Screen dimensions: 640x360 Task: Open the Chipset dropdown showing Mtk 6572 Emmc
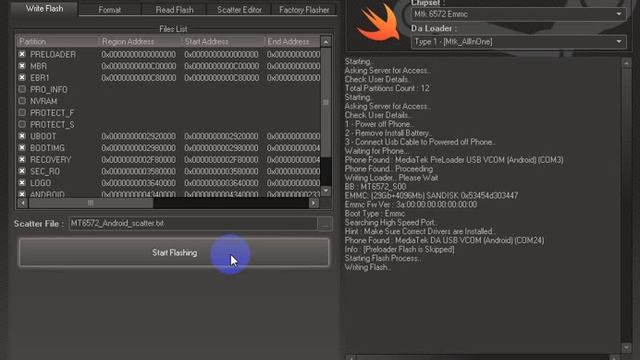(x=518, y=14)
